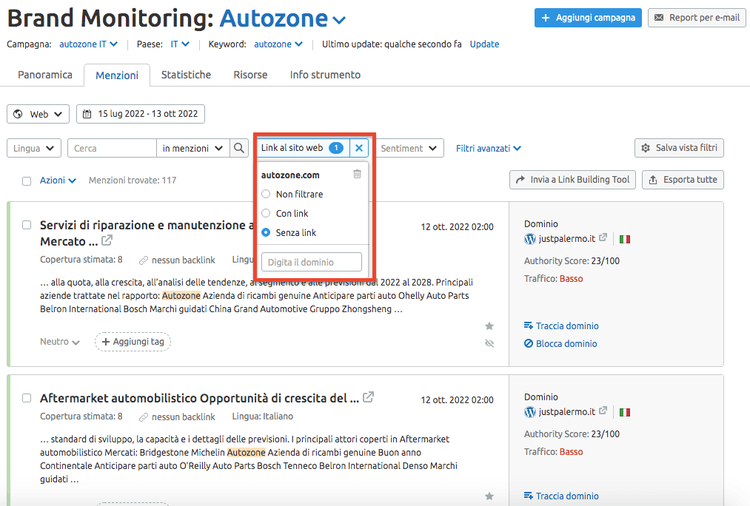
Task: Open the Lingua filter dropdown
Action: 34,148
